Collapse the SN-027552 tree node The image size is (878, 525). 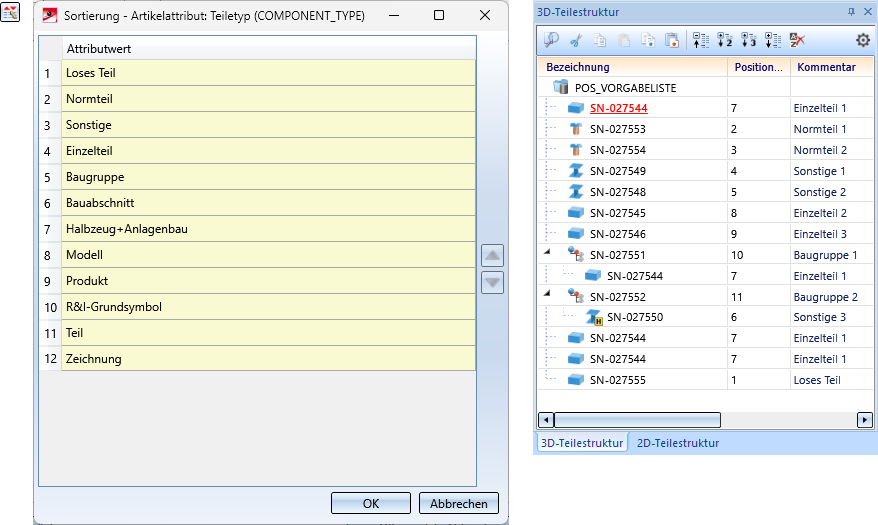(547, 293)
